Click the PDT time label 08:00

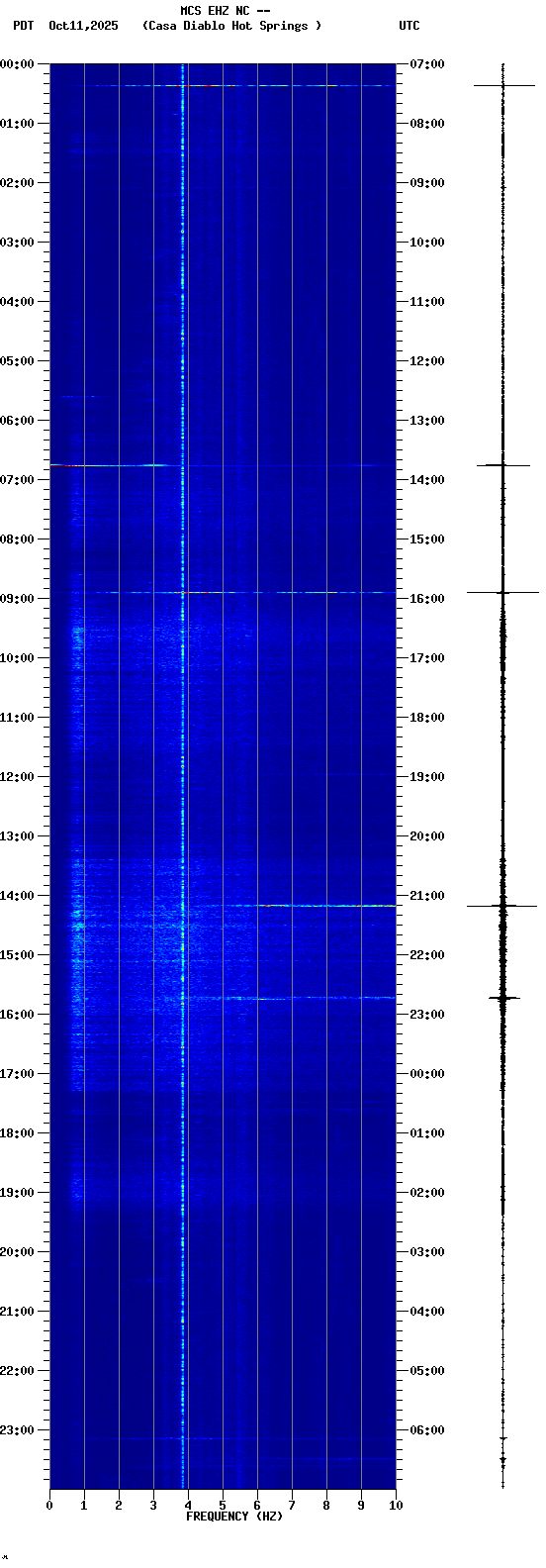click(18, 539)
